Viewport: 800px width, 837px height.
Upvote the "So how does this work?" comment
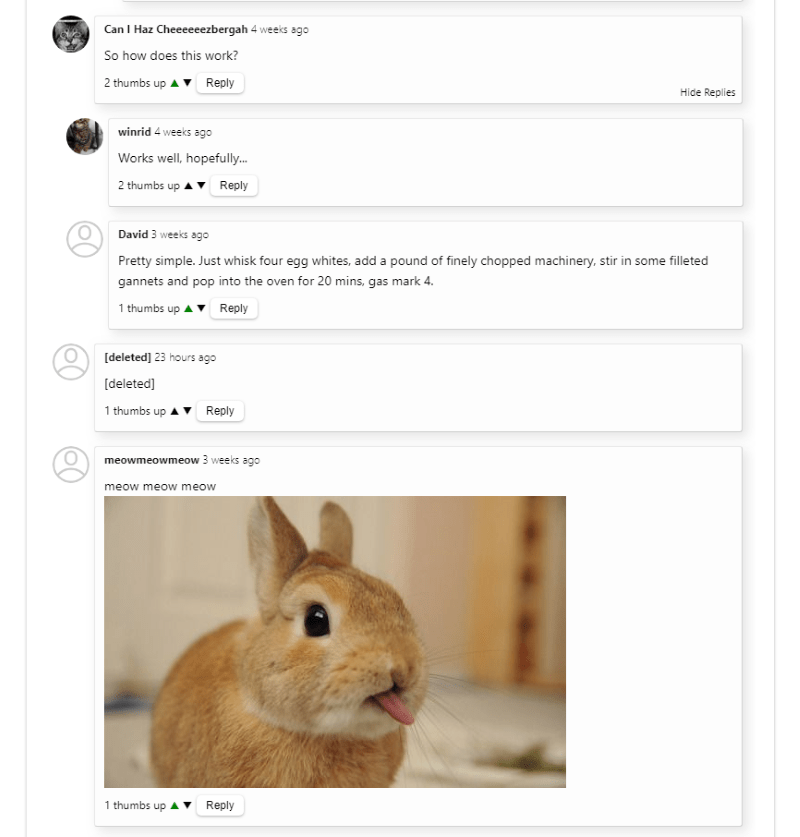point(175,83)
